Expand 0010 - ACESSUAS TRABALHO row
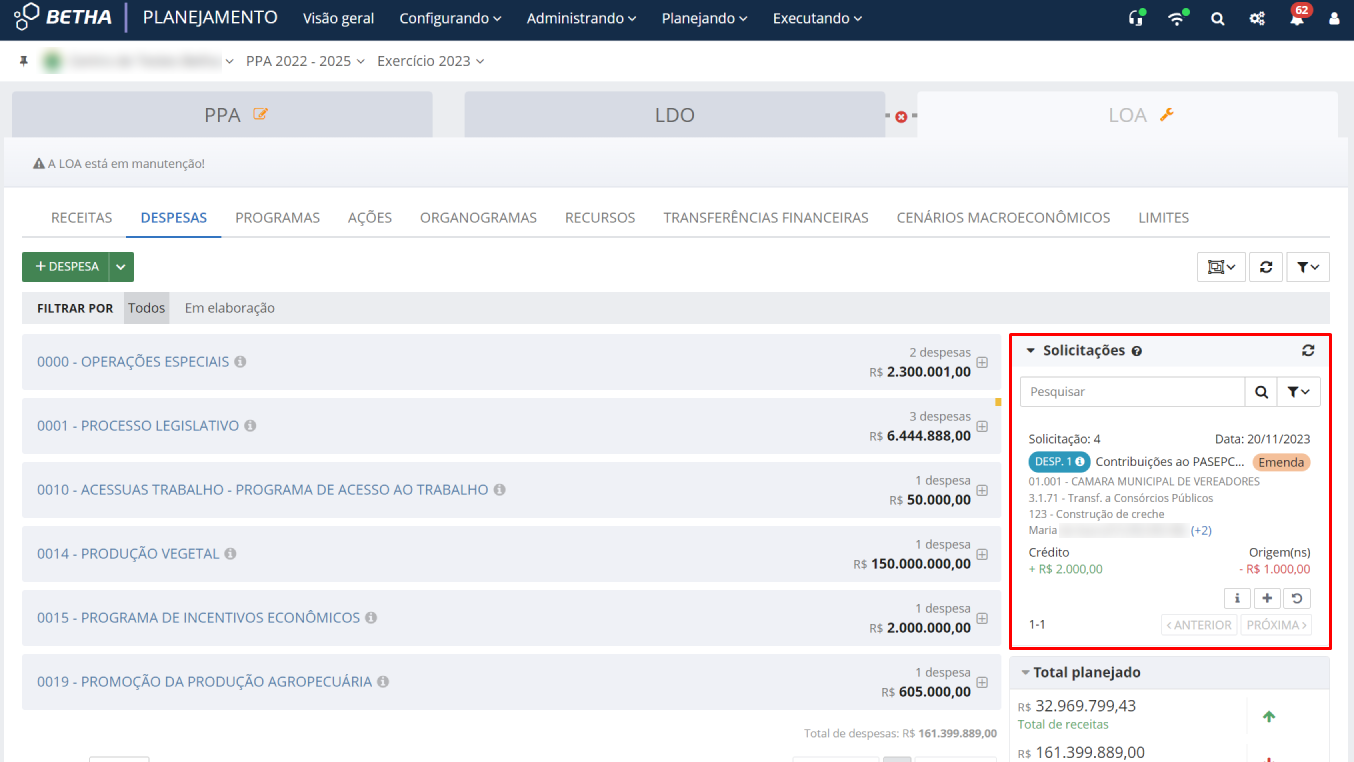The image size is (1354, 762). (982, 490)
